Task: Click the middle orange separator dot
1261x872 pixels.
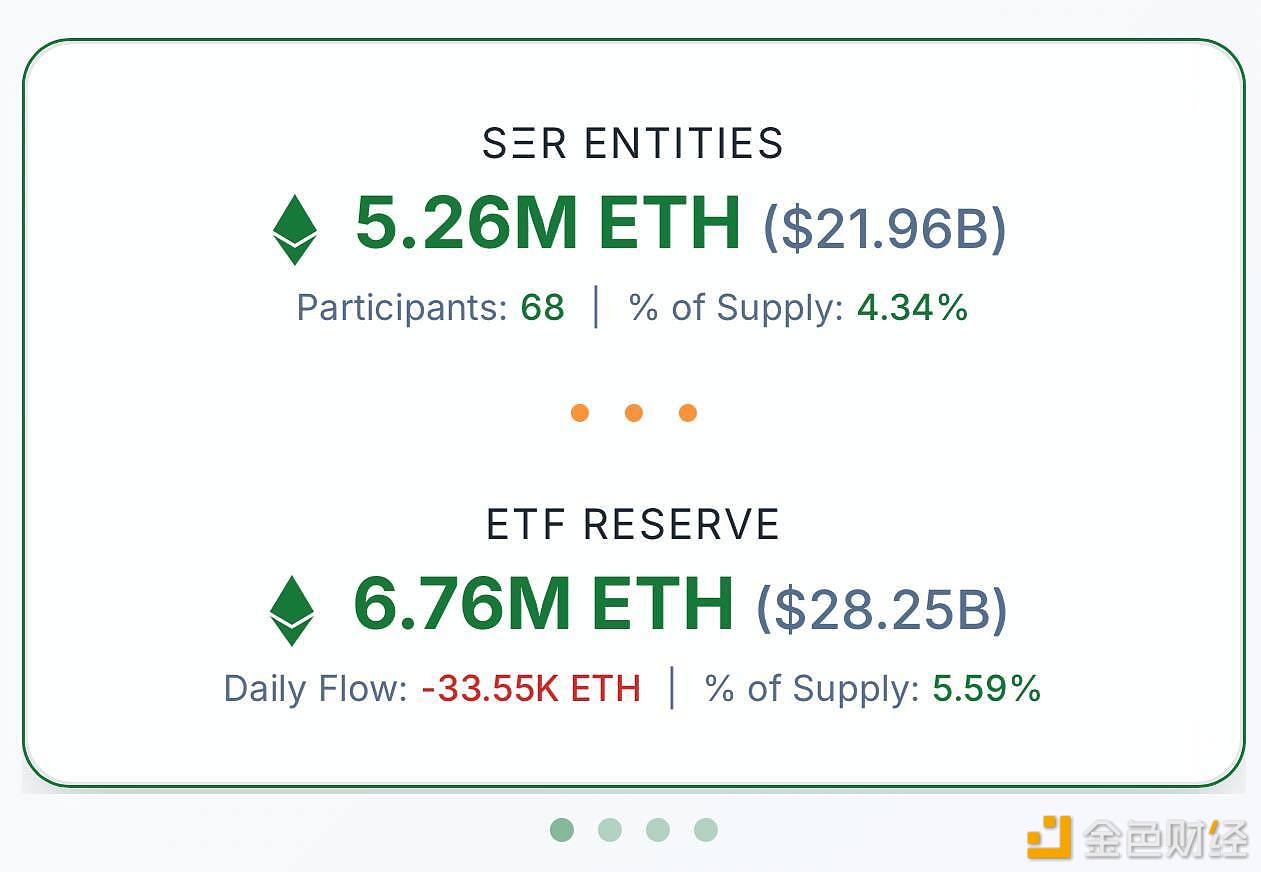Action: (634, 413)
